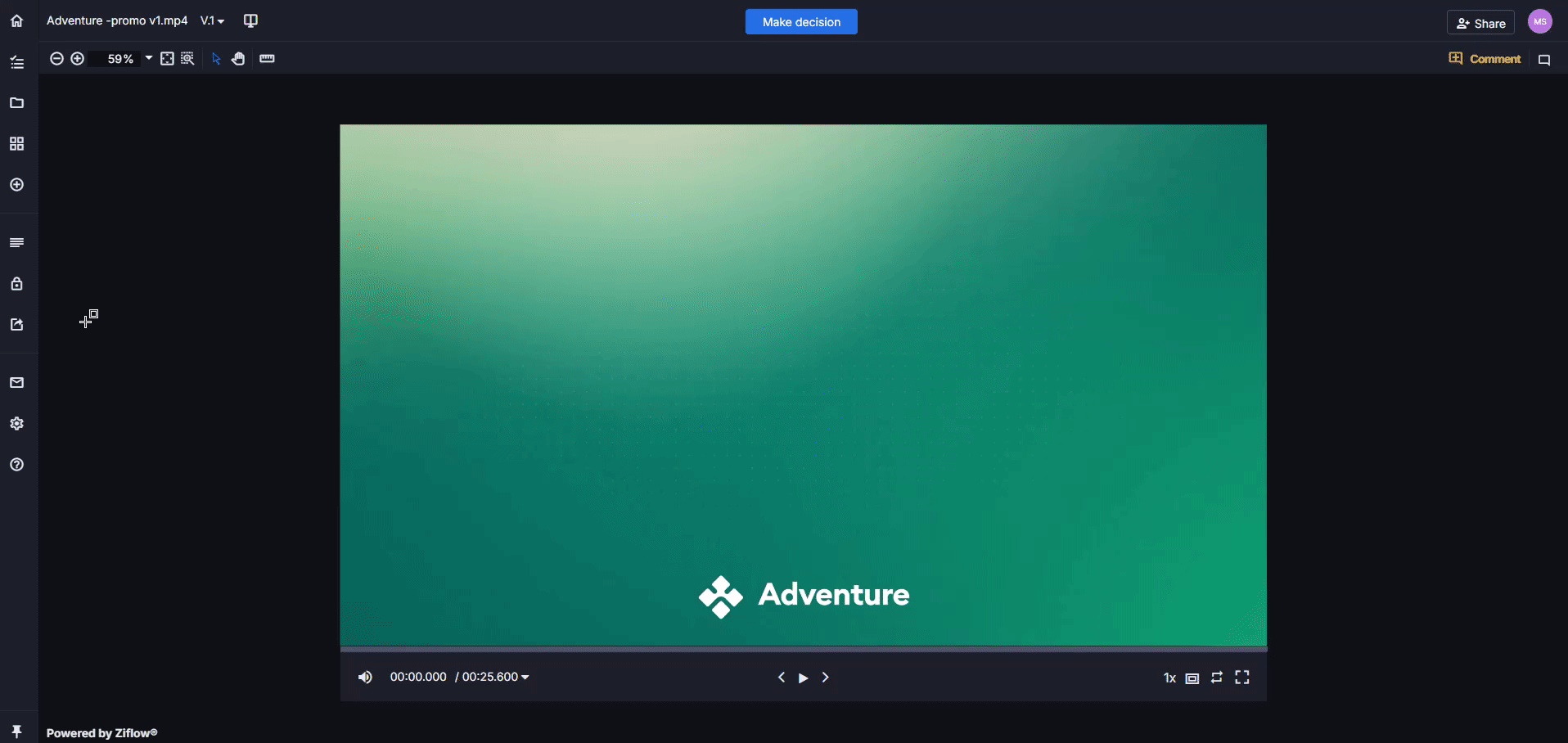Play the video
This screenshot has width=1568, height=743.
pos(804,678)
